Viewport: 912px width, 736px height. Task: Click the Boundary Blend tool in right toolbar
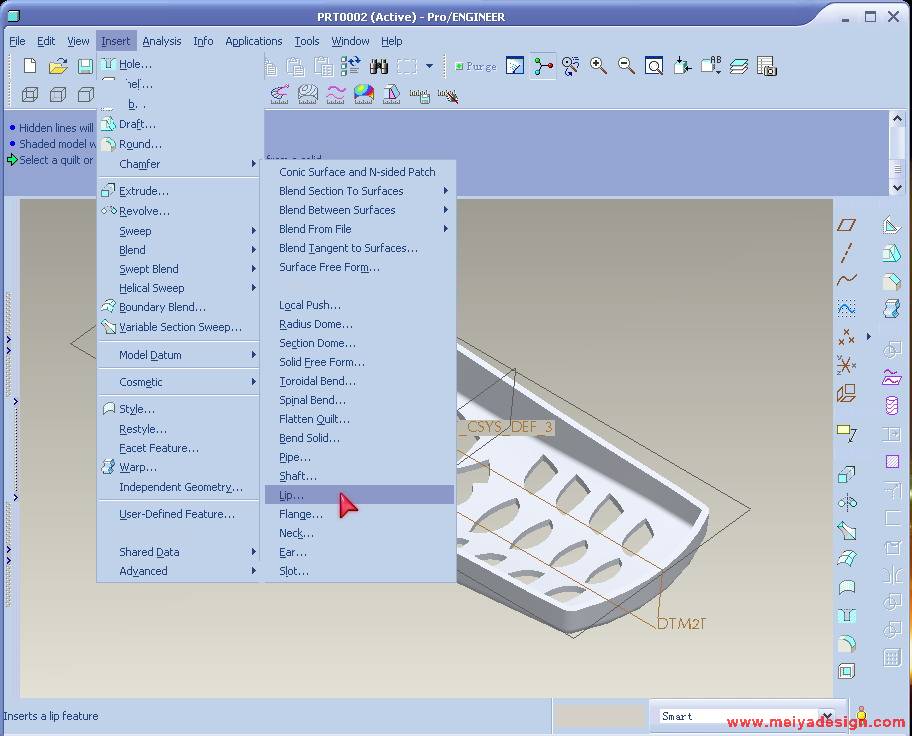847,559
